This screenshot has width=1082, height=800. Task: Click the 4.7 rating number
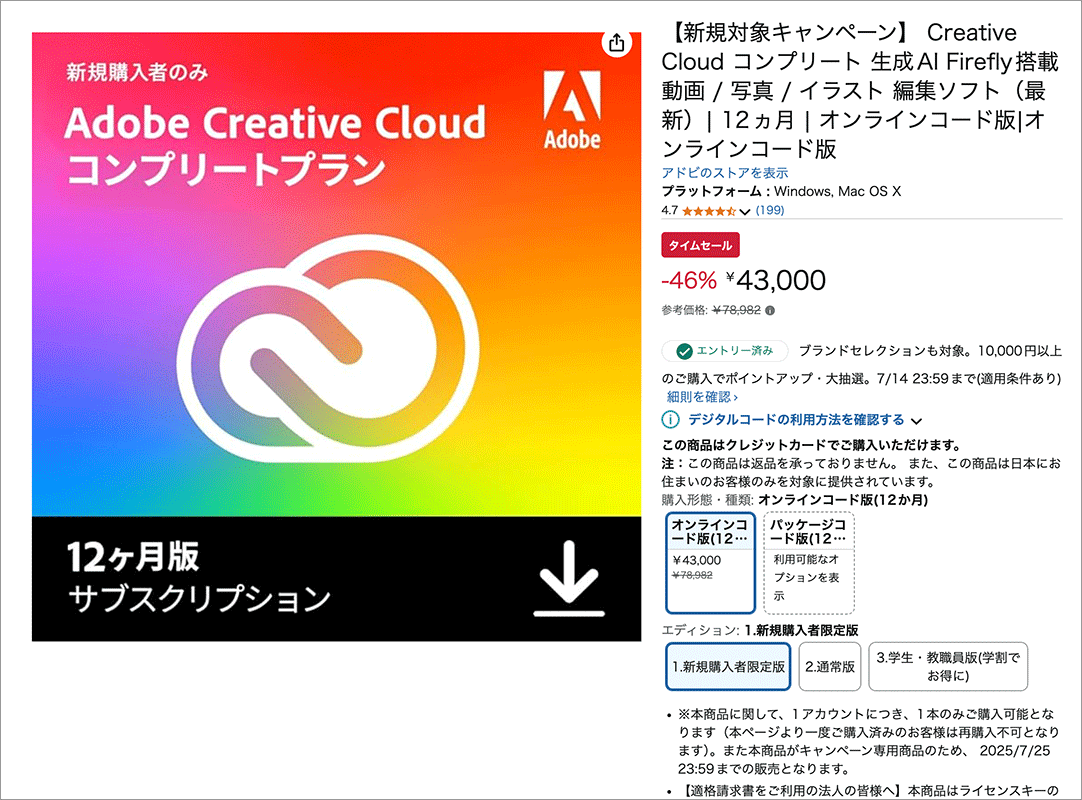coord(669,211)
